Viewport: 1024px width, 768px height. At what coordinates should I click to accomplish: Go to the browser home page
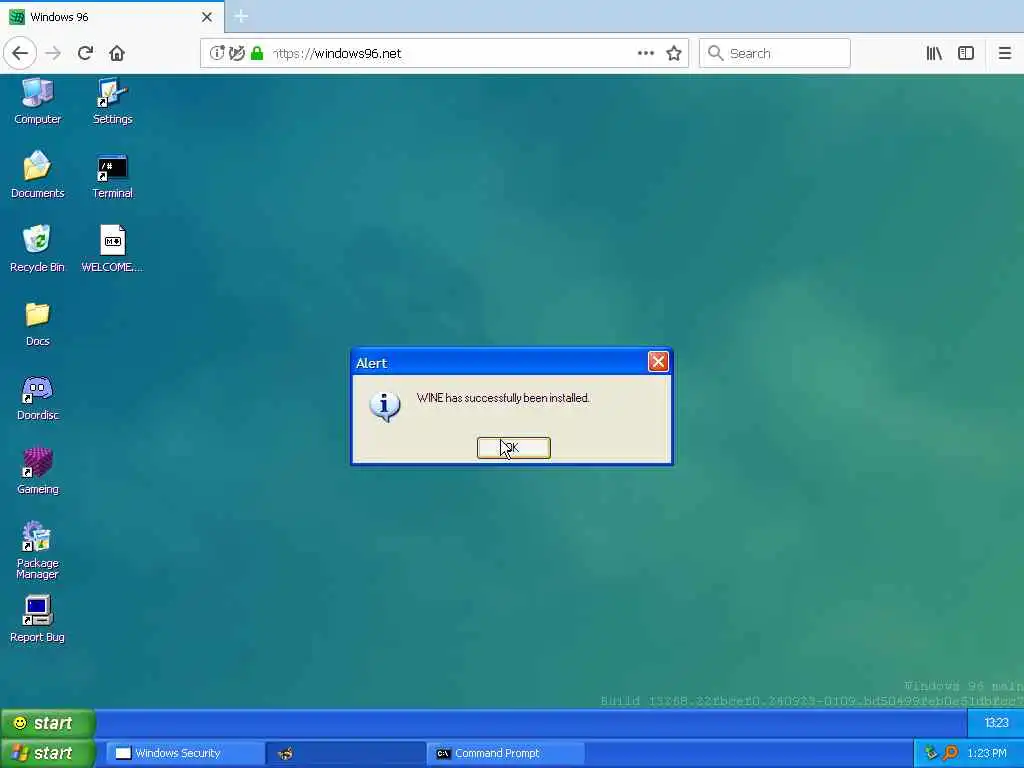(x=117, y=53)
